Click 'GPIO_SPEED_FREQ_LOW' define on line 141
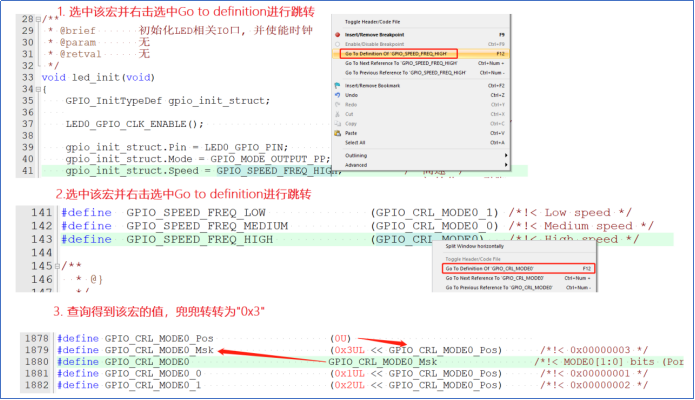Viewport: 695px width, 400px height. (196, 213)
